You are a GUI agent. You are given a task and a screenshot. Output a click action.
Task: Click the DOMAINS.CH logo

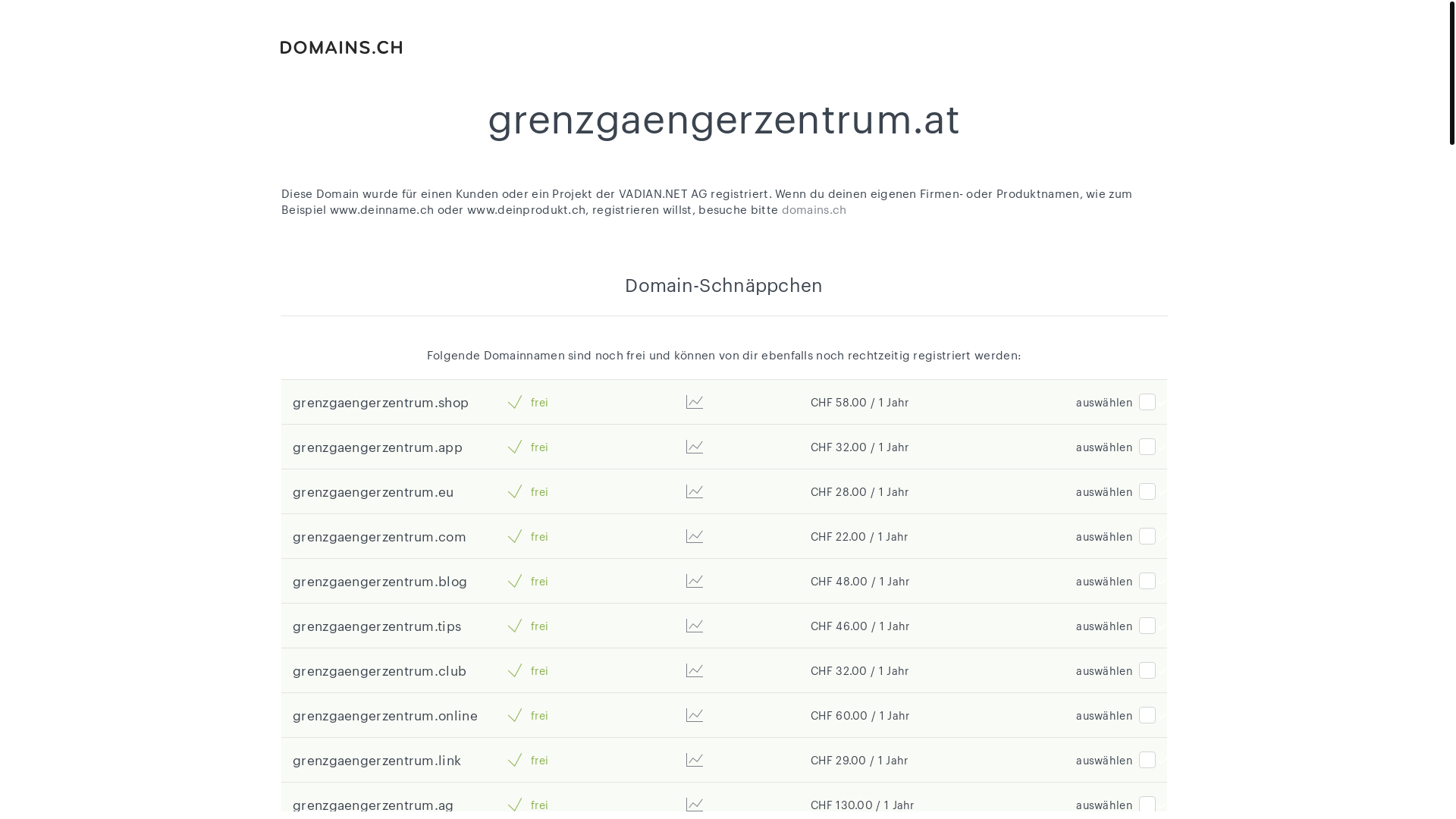click(x=341, y=48)
